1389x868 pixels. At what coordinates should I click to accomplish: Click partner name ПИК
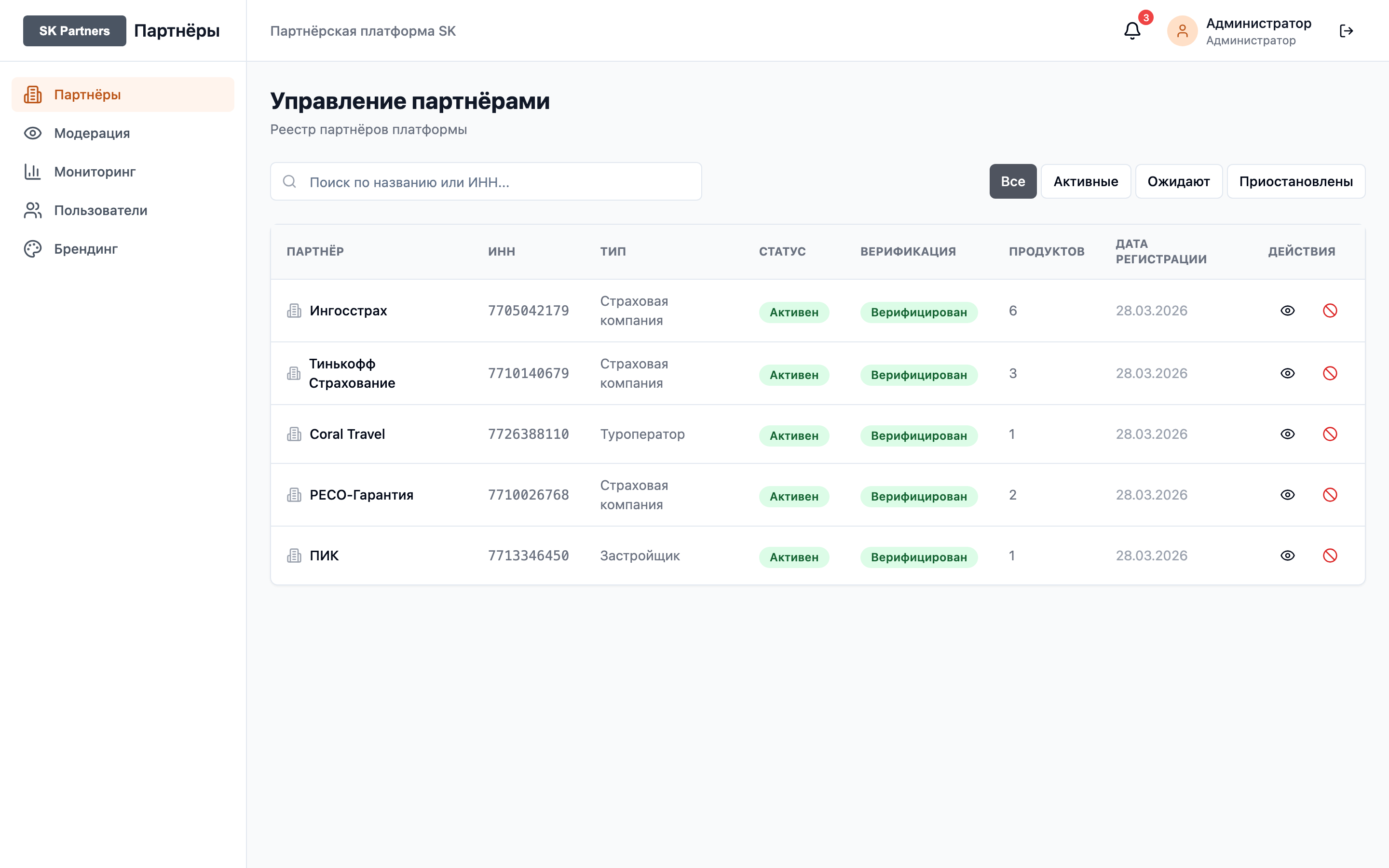pos(324,556)
